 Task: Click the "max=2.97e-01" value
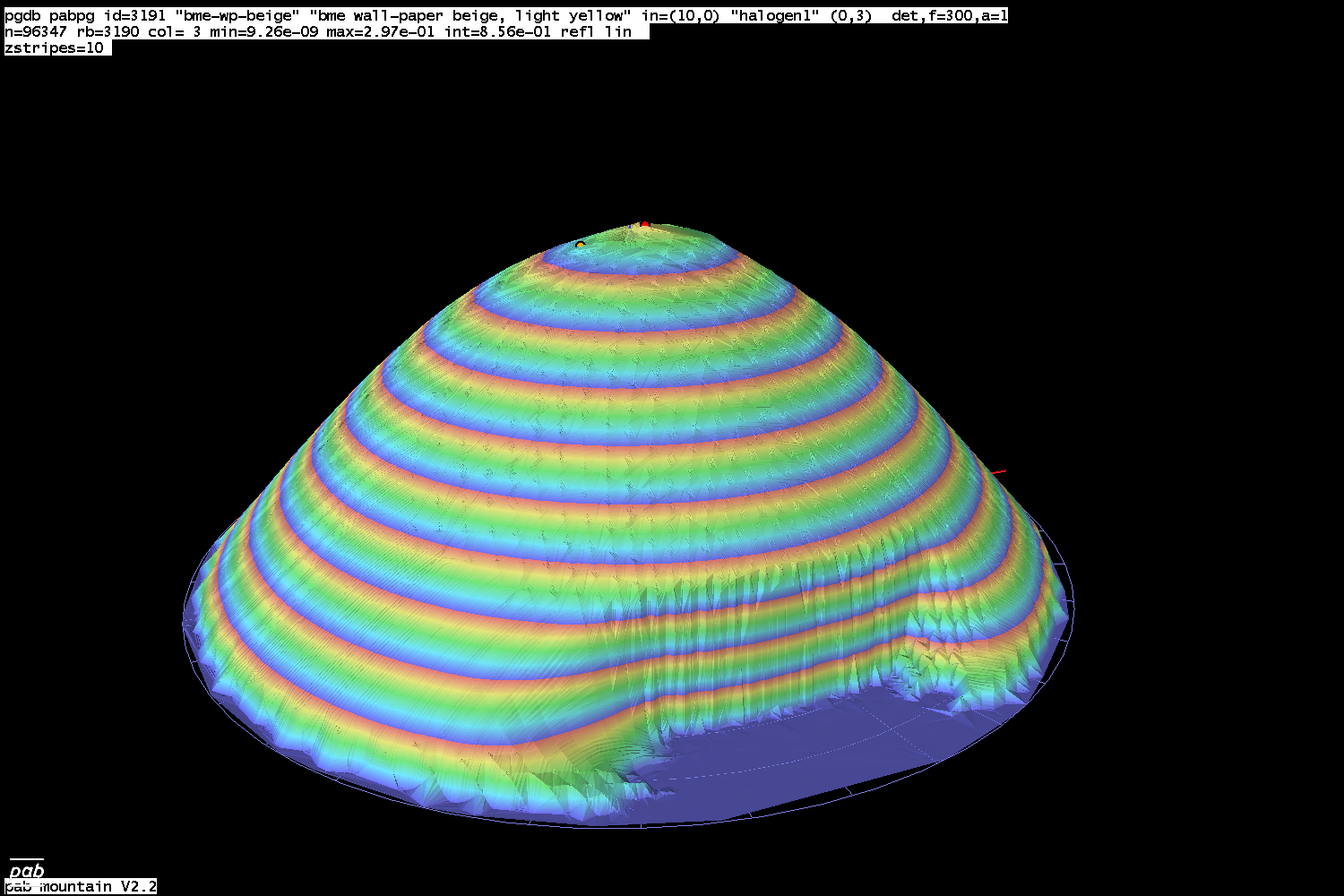[381, 32]
